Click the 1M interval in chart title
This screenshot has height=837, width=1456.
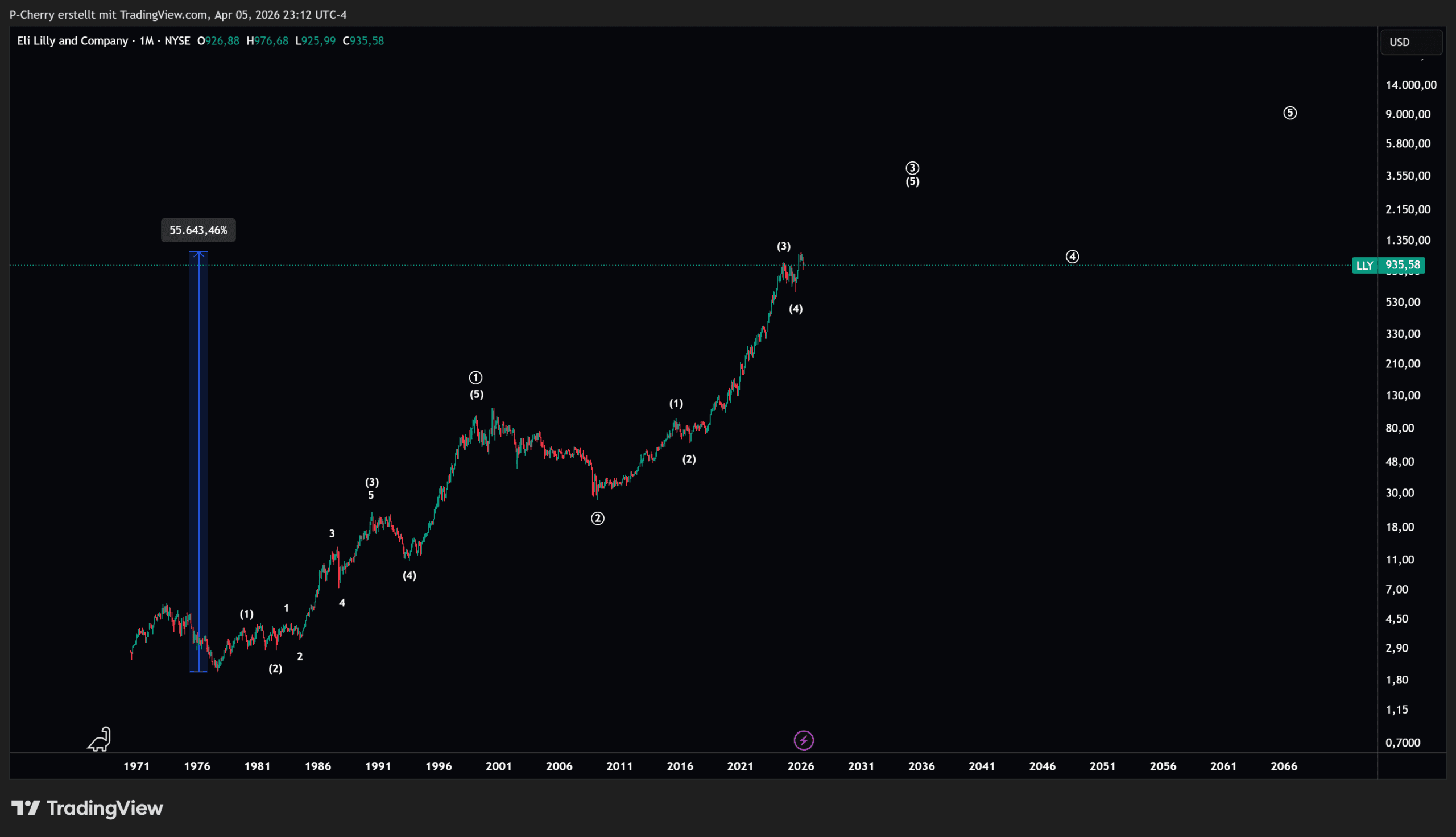(x=147, y=41)
